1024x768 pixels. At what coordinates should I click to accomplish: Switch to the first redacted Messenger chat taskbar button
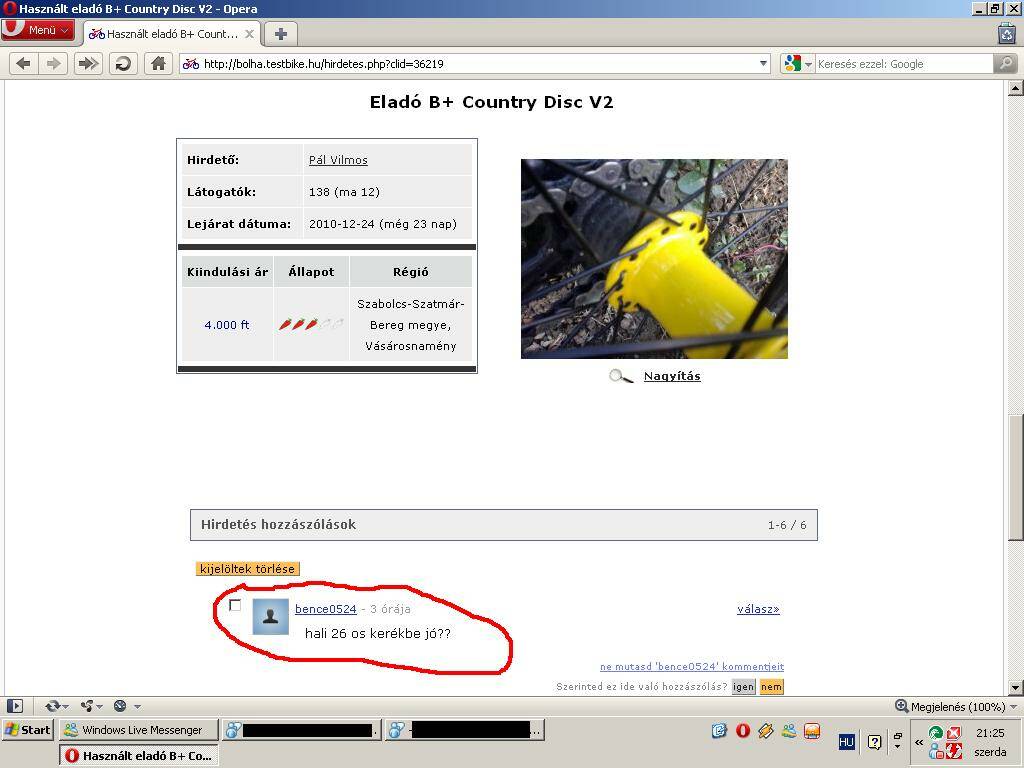coord(301,730)
